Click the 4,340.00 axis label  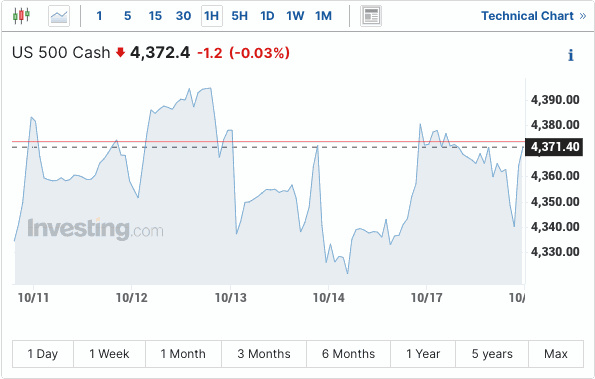[x=555, y=226]
